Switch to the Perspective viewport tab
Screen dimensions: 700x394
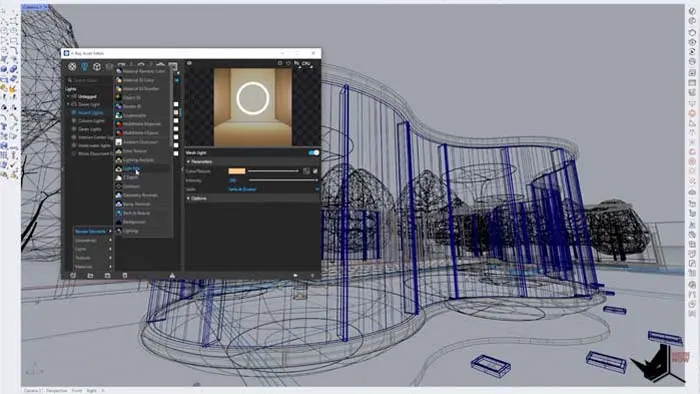point(57,390)
